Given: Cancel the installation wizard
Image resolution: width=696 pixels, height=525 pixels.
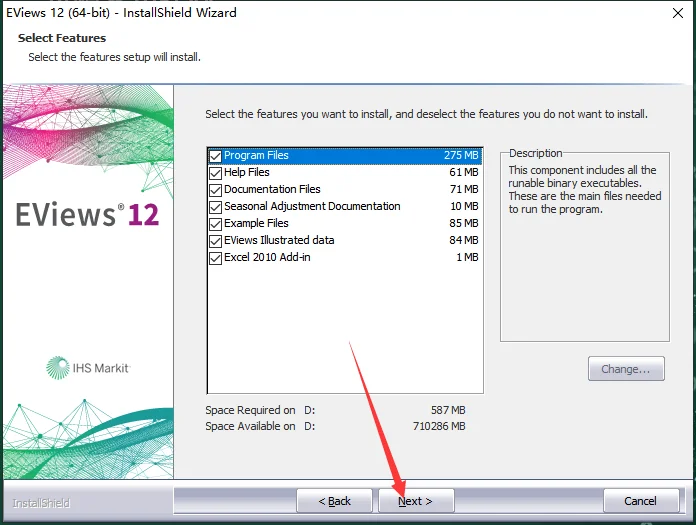Looking at the screenshot, I should click(x=640, y=501).
